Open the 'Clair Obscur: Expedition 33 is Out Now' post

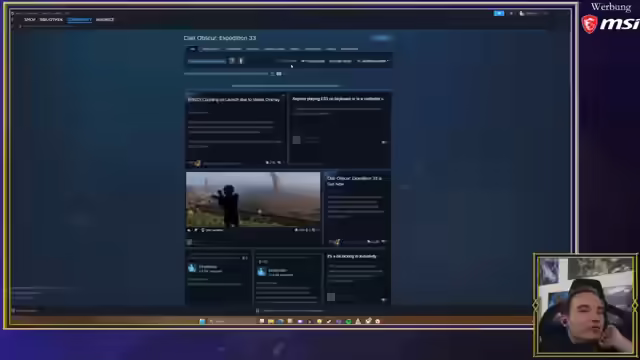coord(354,181)
